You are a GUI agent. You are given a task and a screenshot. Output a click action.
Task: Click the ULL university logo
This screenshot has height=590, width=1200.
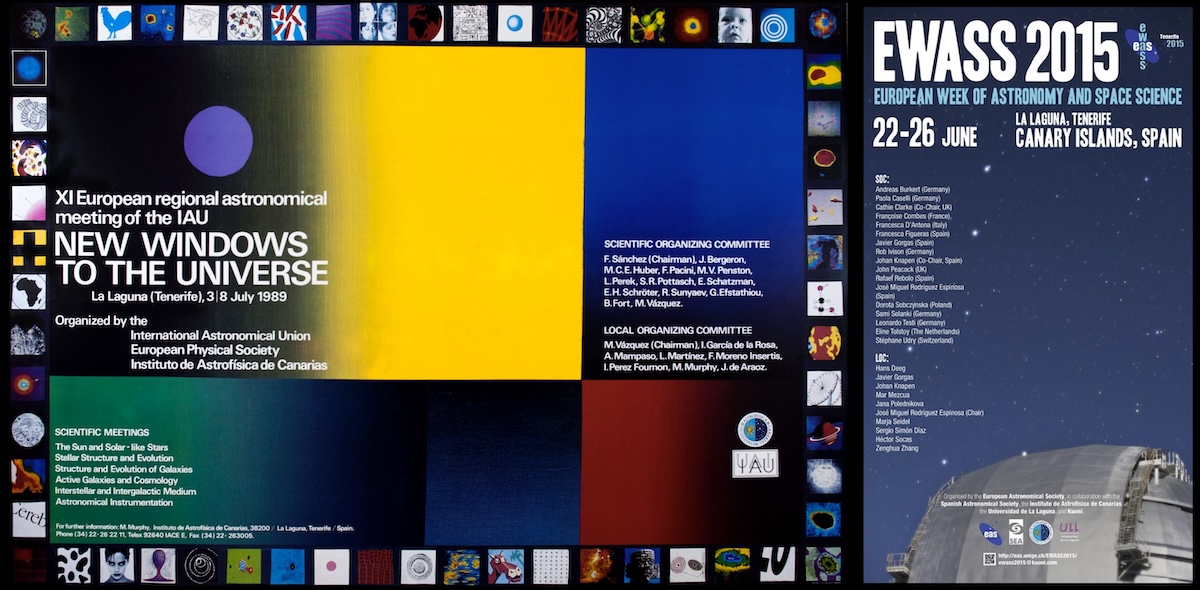point(1070,533)
